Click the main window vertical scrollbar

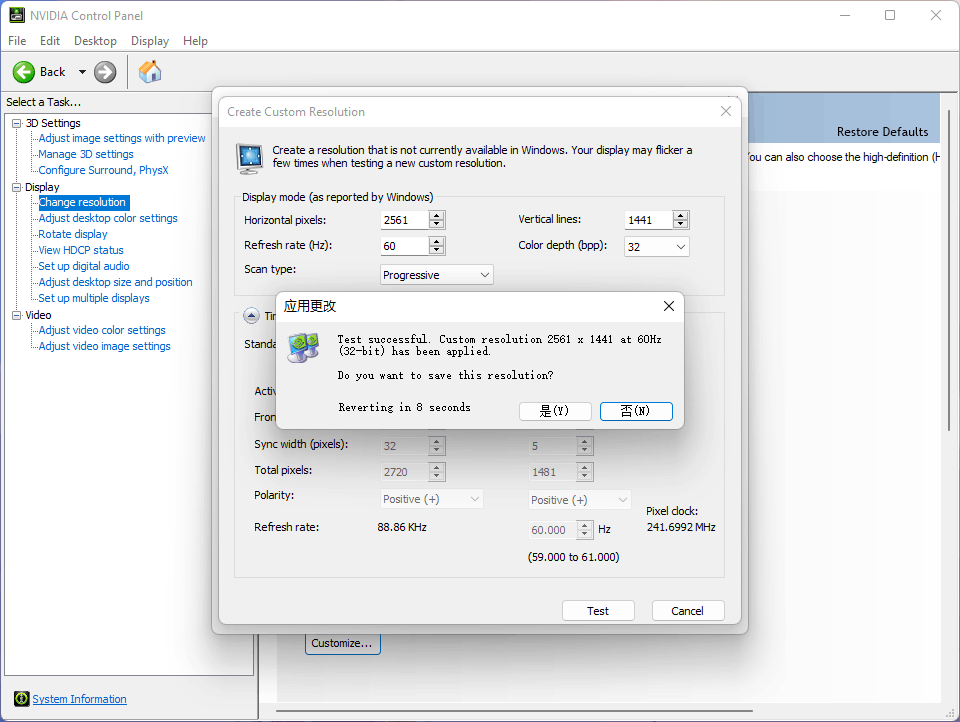click(x=949, y=269)
